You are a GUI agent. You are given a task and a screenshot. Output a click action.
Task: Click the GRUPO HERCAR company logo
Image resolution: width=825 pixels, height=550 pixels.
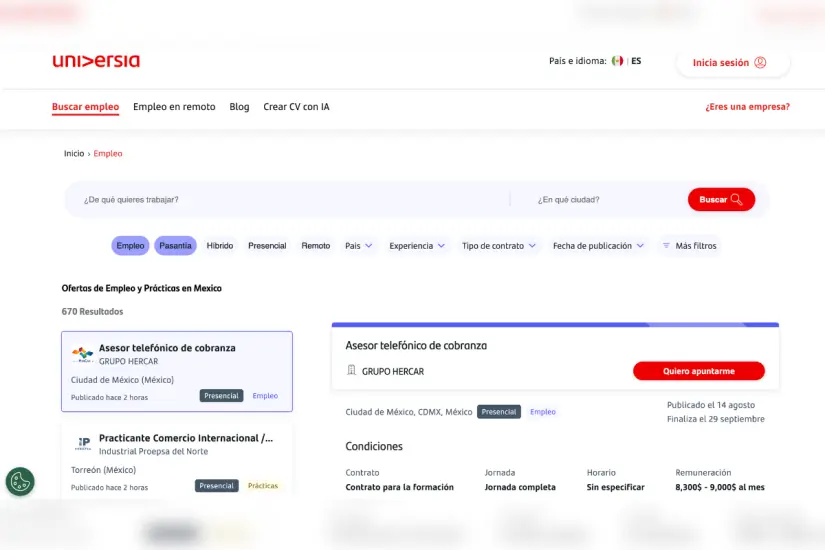[x=83, y=354]
